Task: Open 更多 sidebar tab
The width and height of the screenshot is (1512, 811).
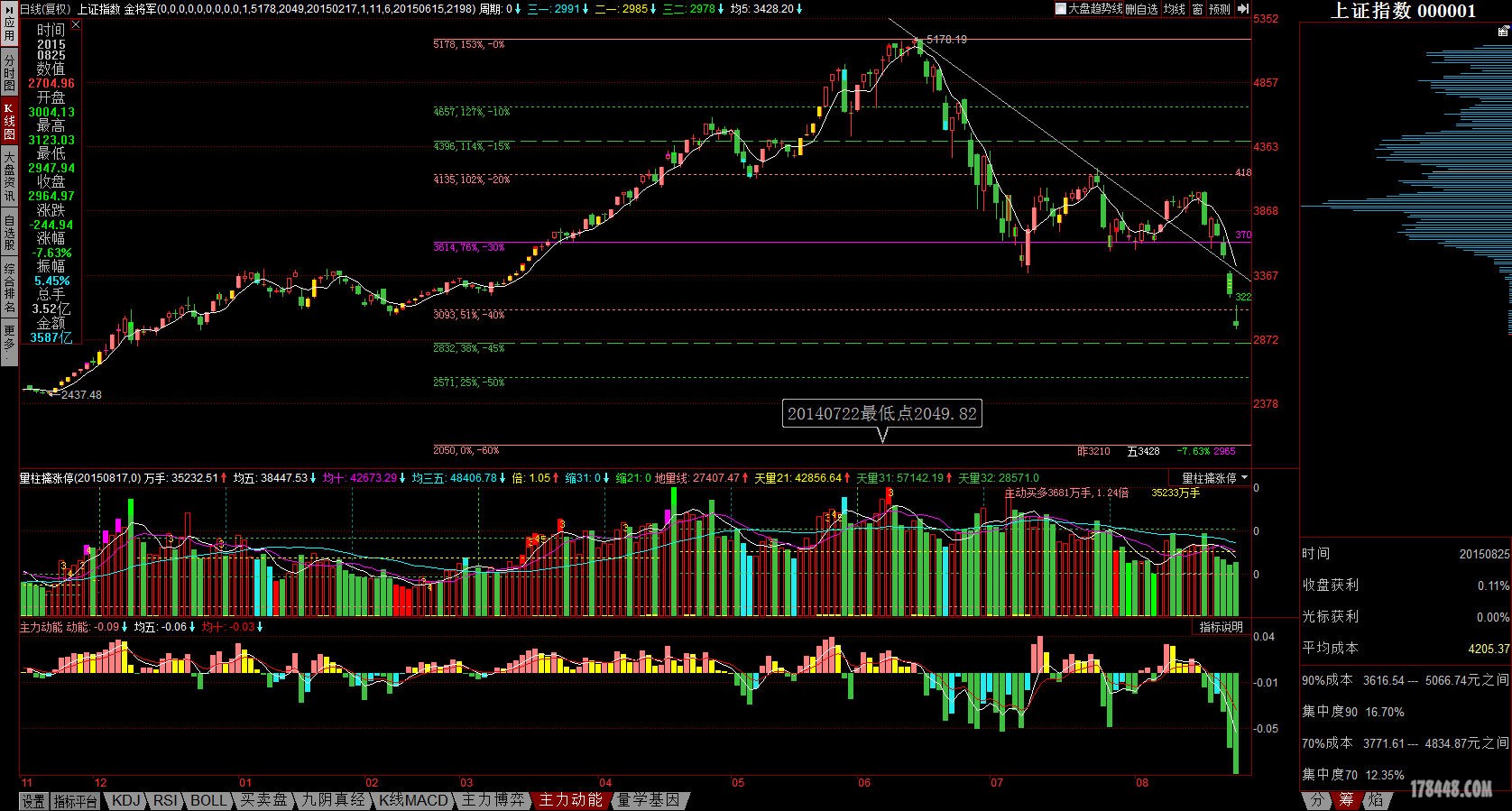Action: 9,341
